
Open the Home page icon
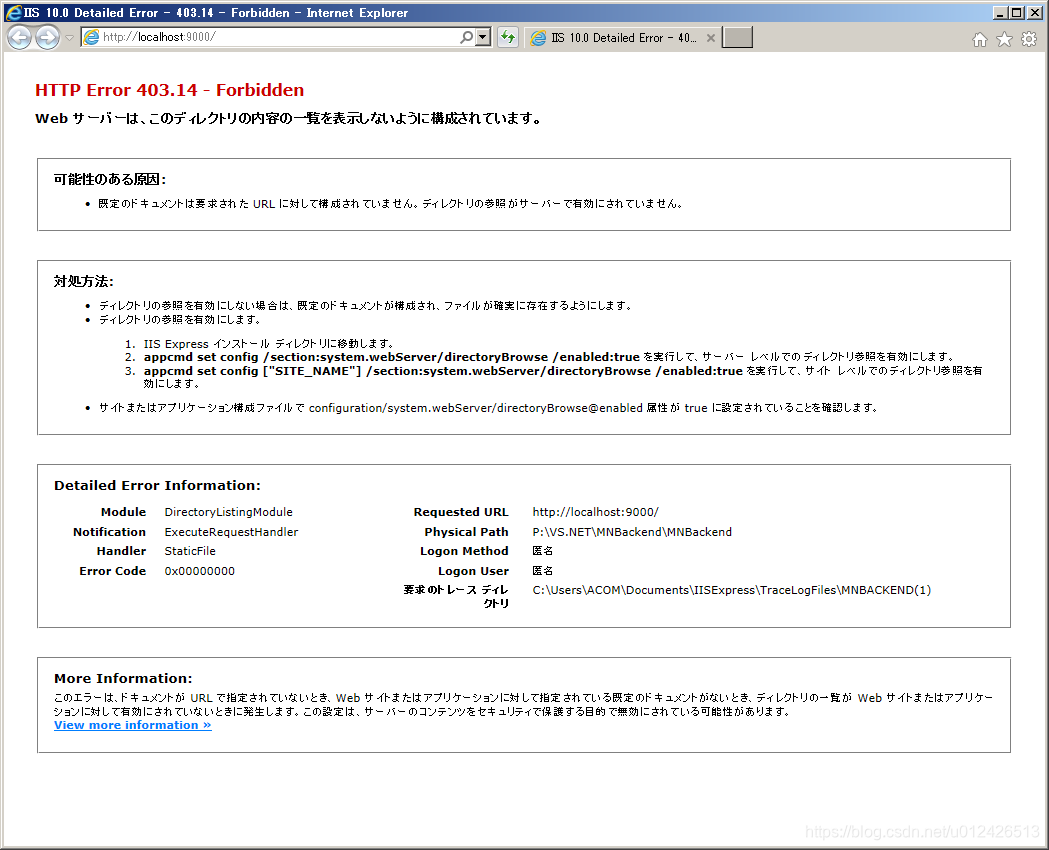tap(979, 39)
